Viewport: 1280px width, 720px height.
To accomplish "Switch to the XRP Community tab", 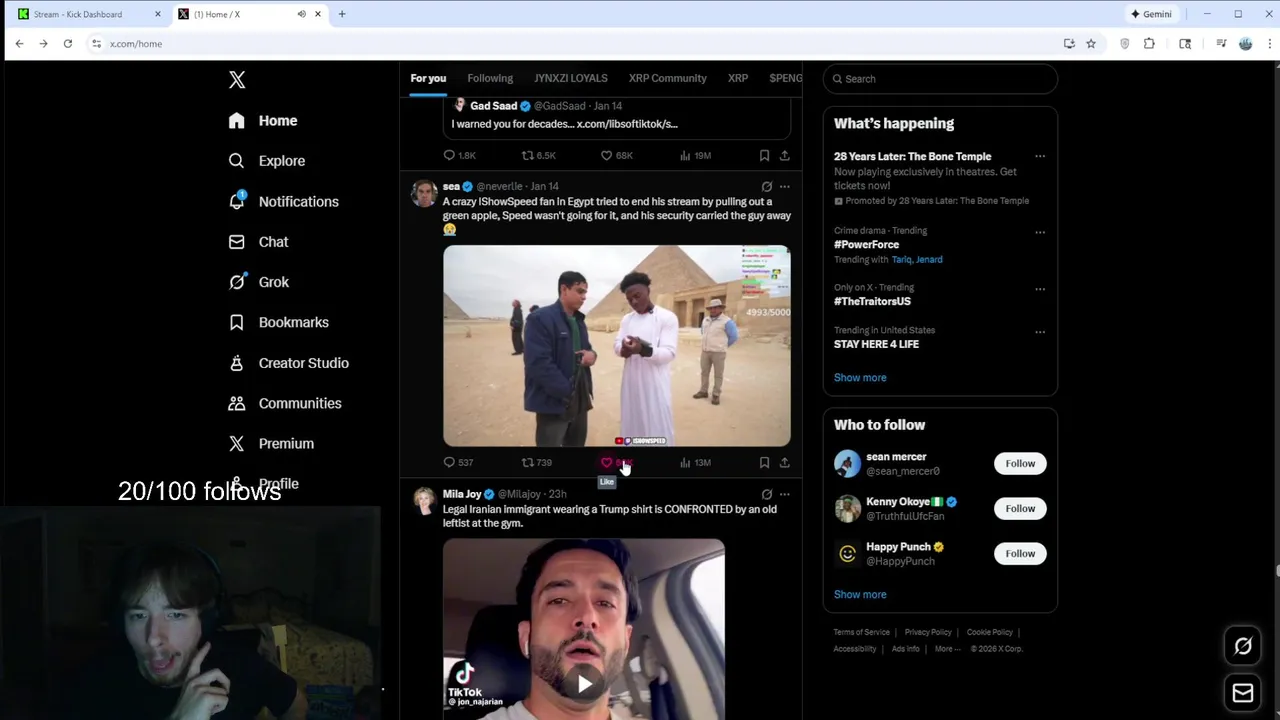I will (667, 78).
